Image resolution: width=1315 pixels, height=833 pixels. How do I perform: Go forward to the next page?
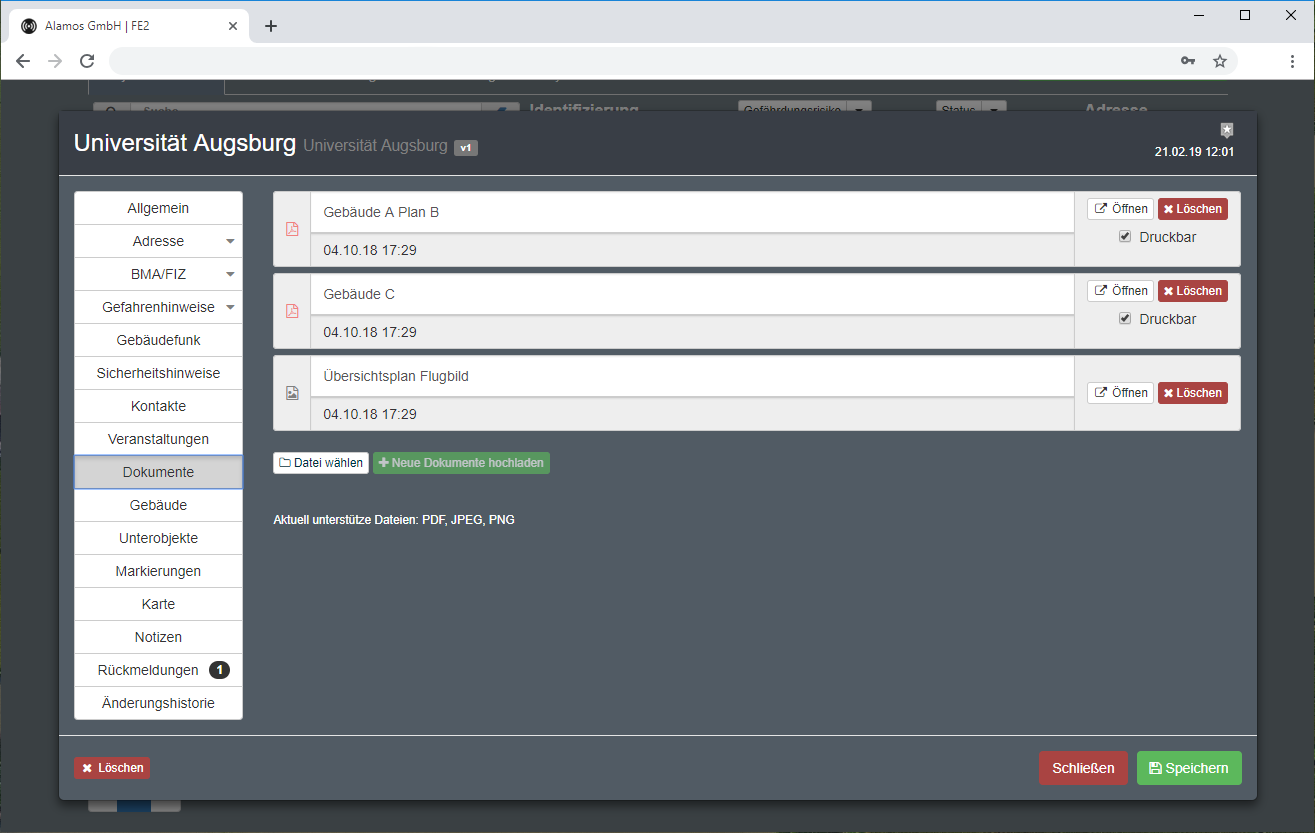pos(55,61)
